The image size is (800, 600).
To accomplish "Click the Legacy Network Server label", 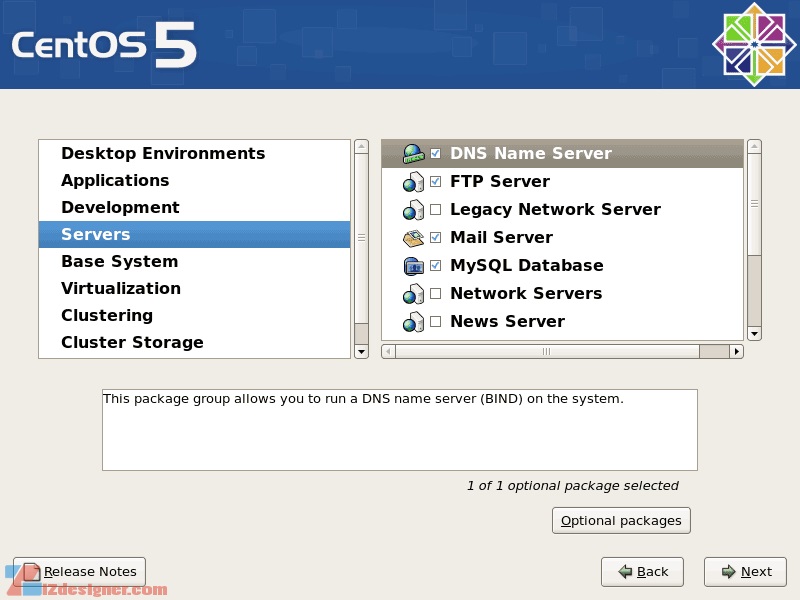I will [x=555, y=210].
